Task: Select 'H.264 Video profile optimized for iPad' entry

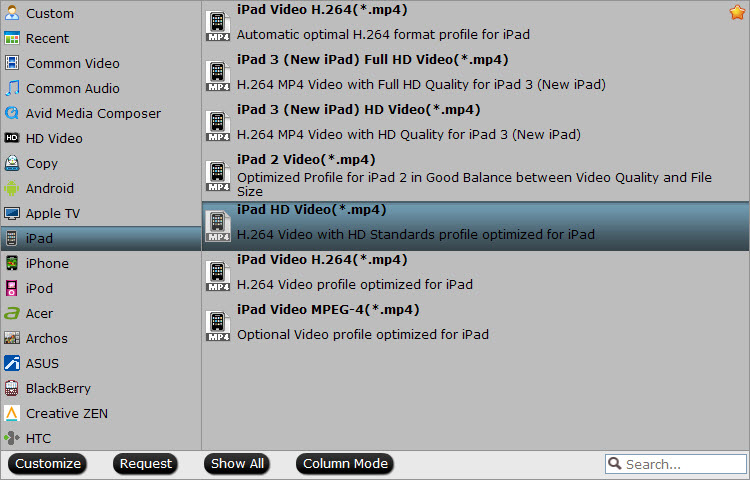Action: pos(475,276)
